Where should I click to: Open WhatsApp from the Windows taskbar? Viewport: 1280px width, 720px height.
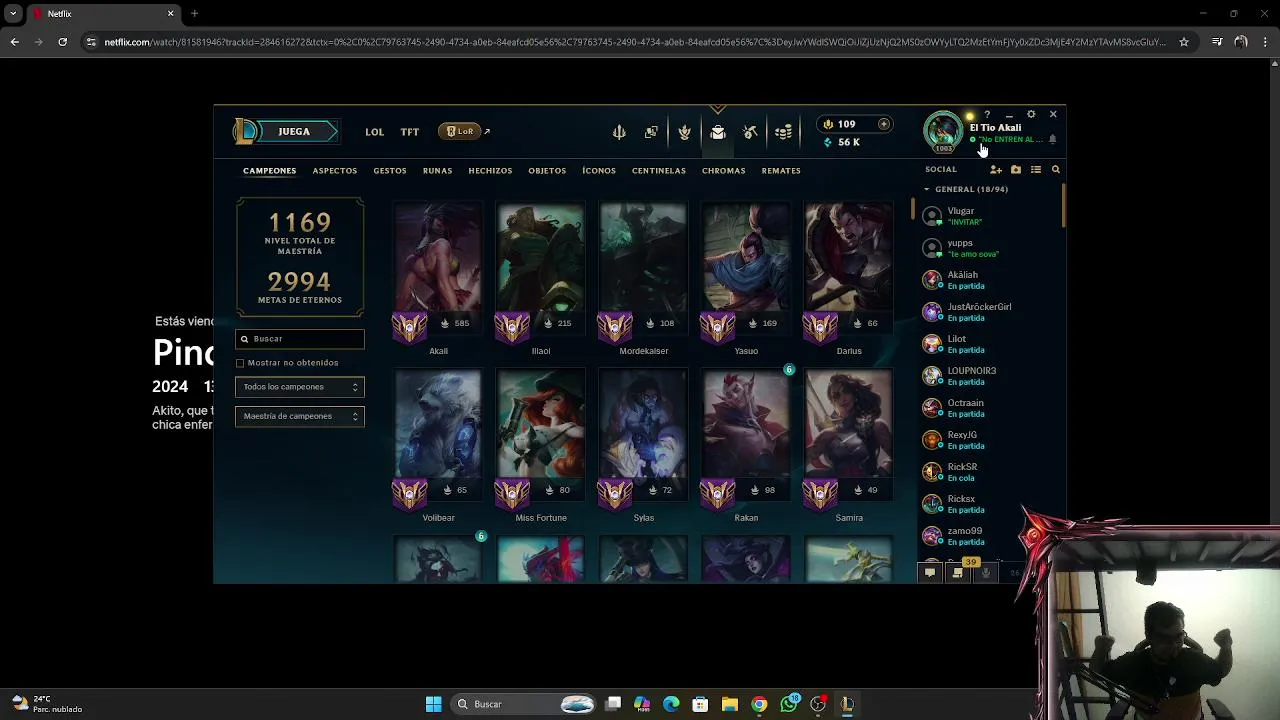pos(789,704)
